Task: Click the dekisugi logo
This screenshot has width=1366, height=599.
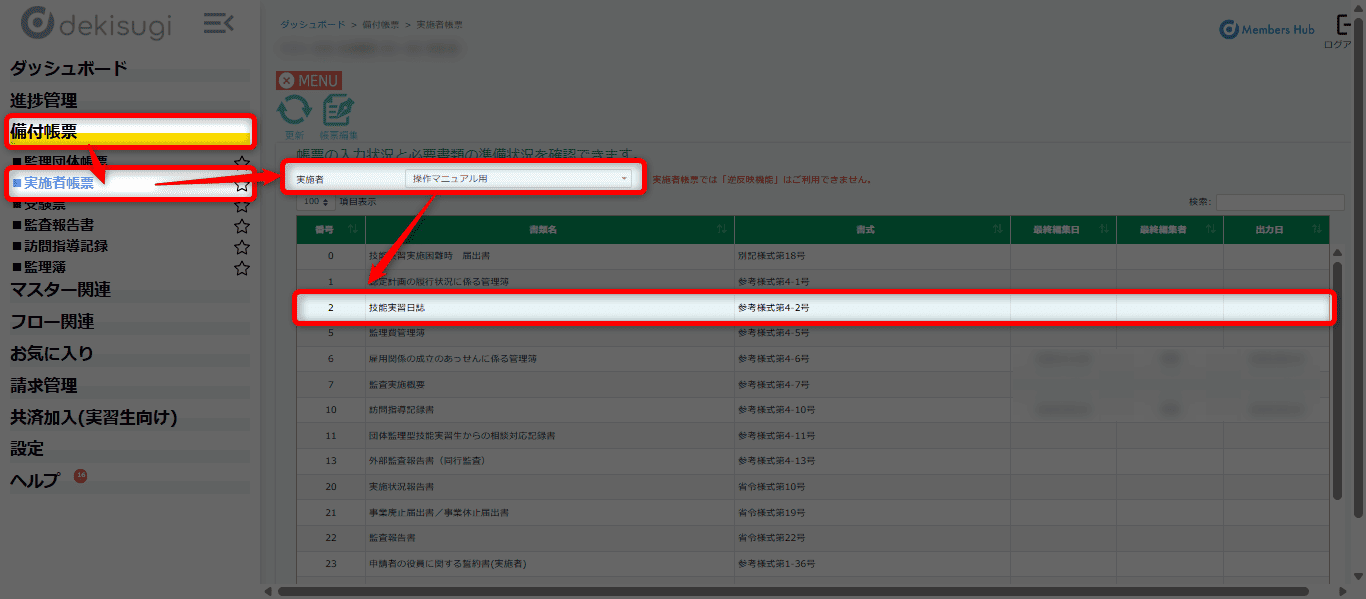Action: [x=93, y=23]
